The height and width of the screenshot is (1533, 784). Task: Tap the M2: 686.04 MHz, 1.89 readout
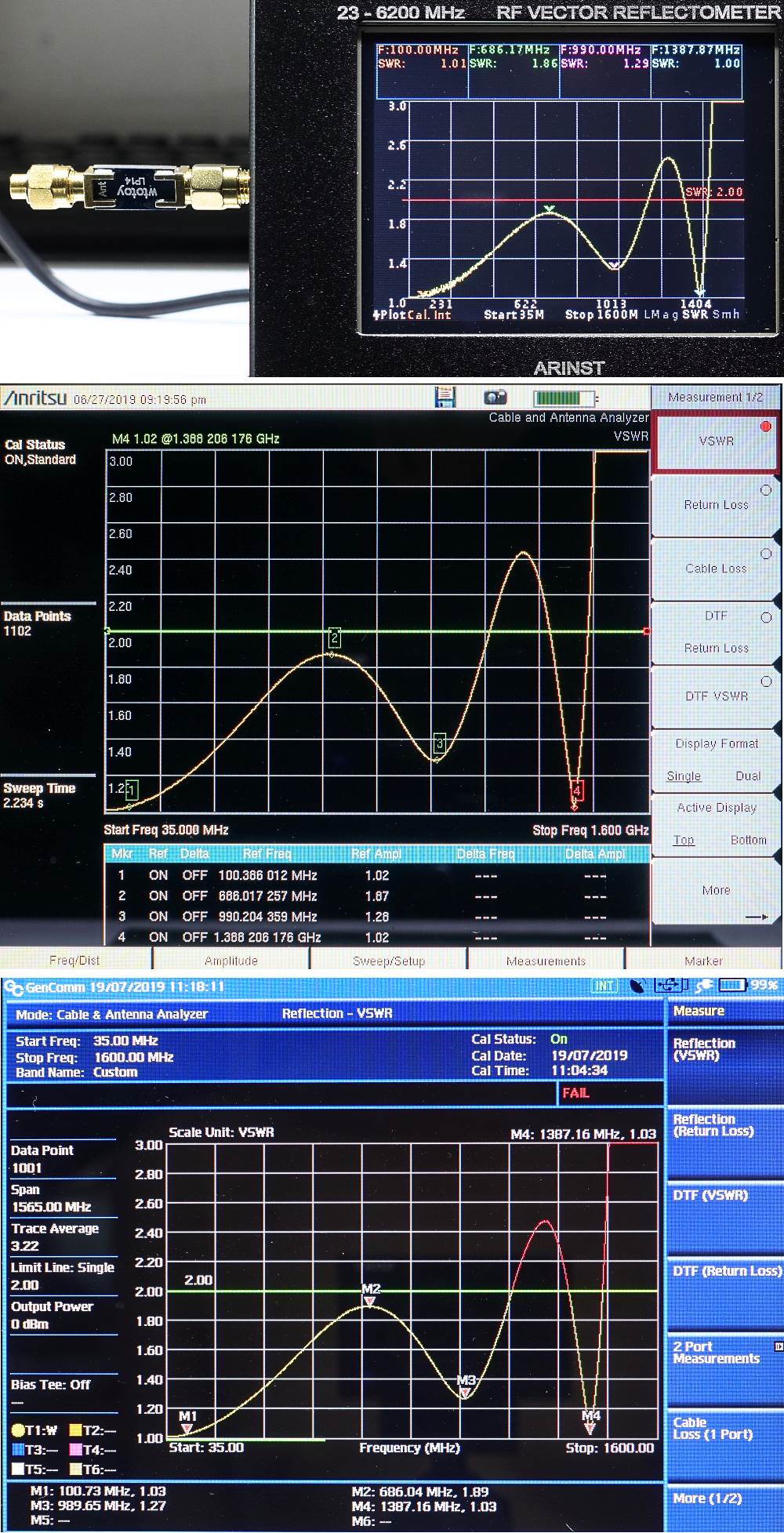[x=420, y=1491]
